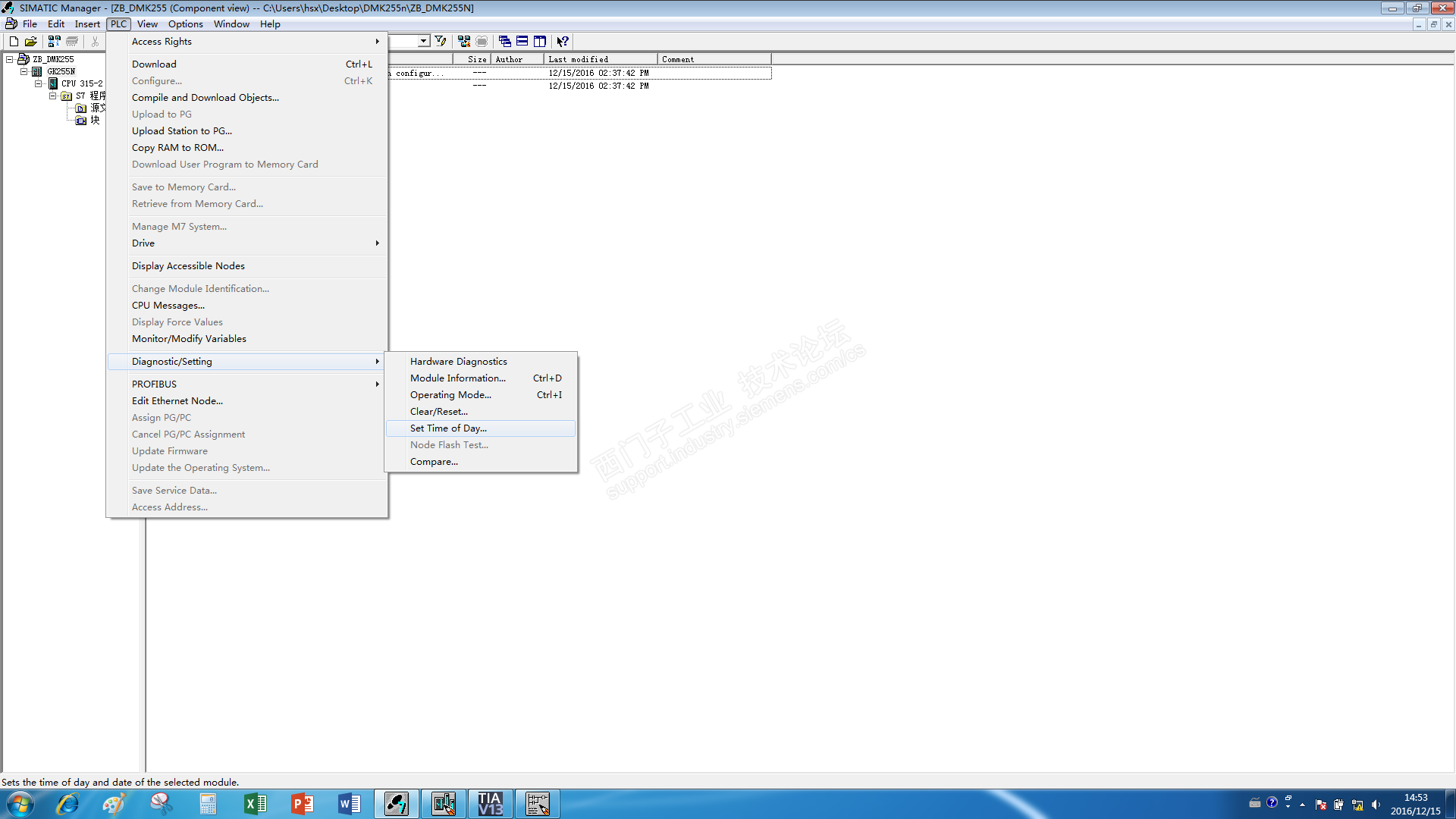
Task: Click the Tile Horizontally toolbar icon
Action: [x=522, y=42]
